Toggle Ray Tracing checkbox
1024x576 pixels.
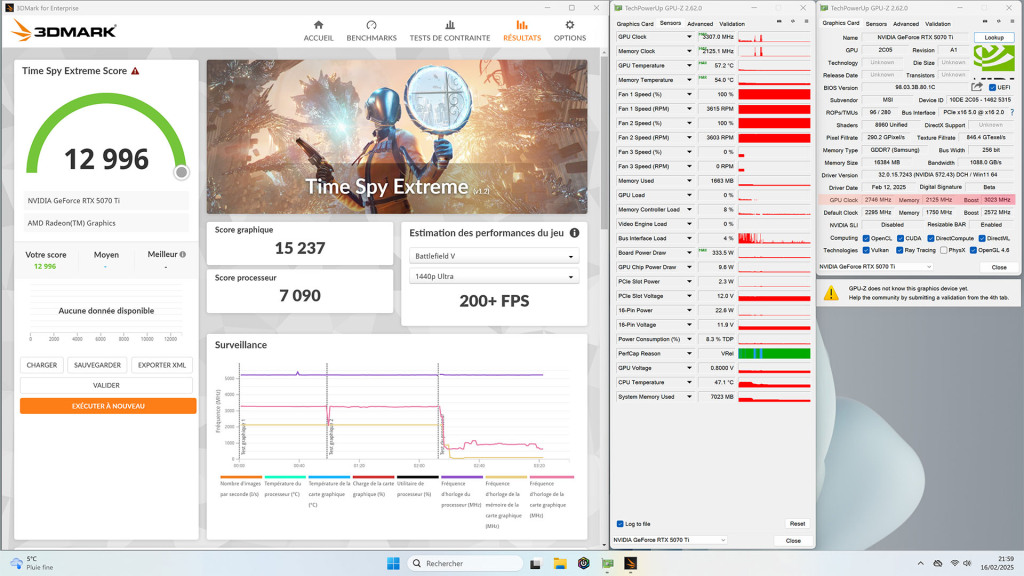point(900,250)
